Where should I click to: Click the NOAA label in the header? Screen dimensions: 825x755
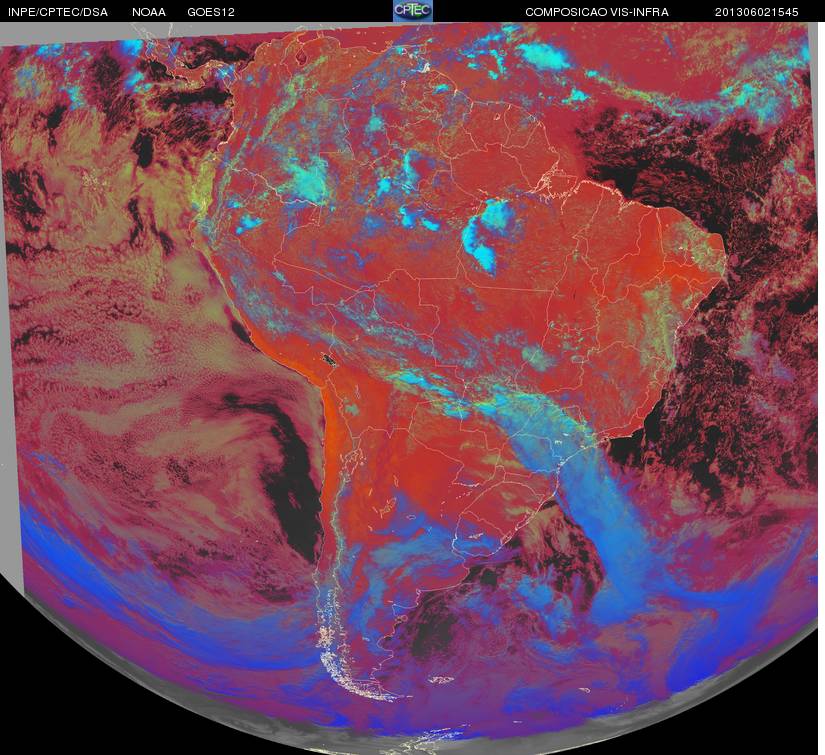coord(149,12)
